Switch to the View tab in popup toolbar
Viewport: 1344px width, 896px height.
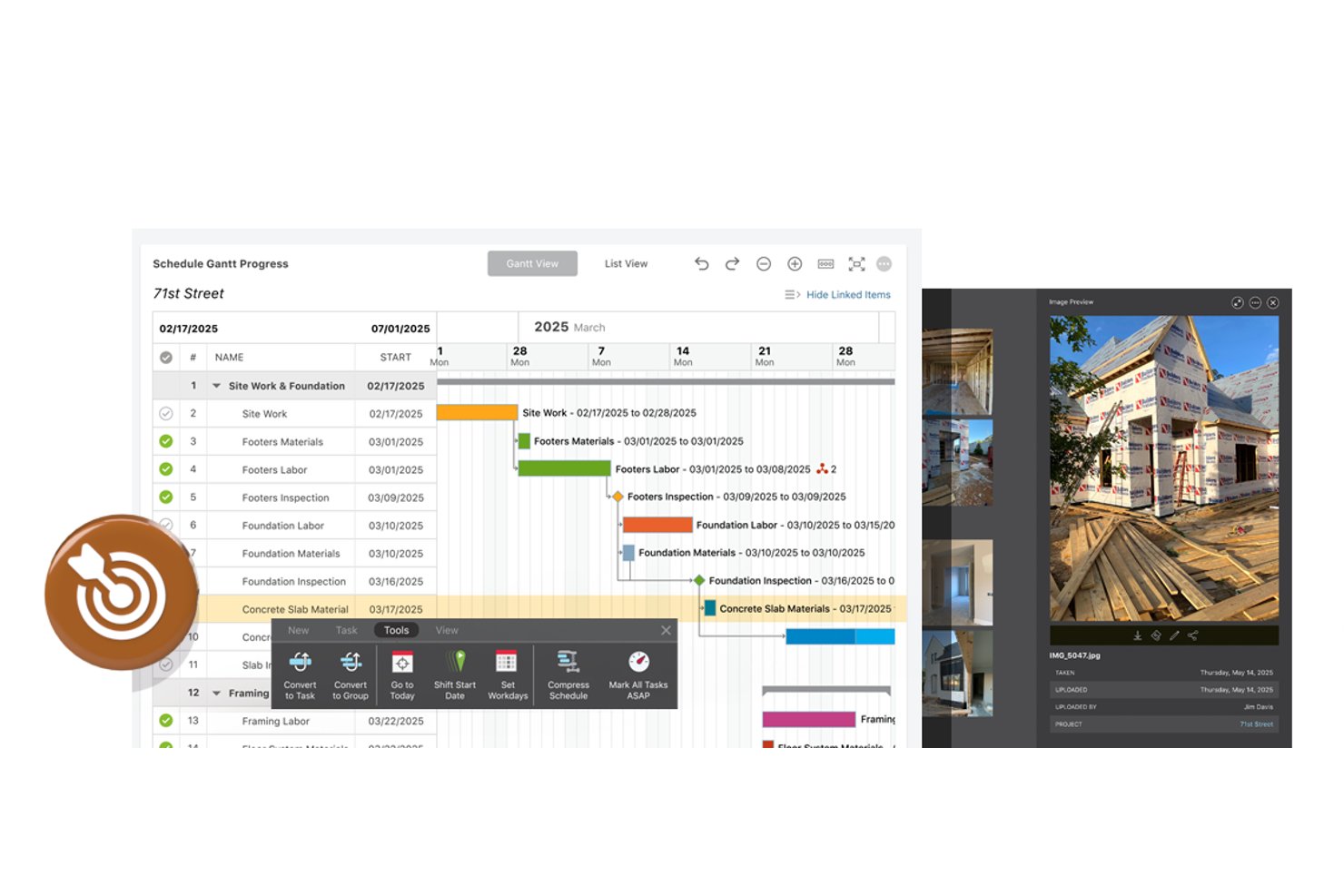(447, 630)
